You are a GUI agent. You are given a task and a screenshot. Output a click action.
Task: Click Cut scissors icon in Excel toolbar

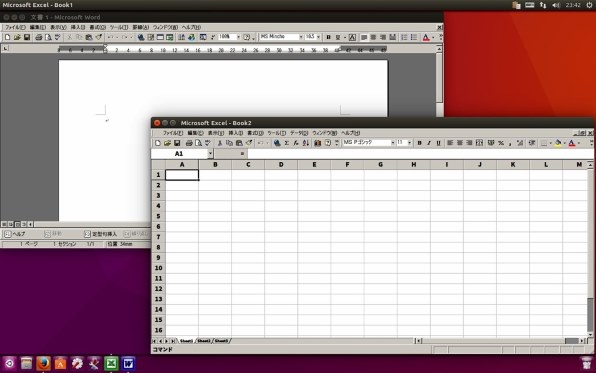coord(220,143)
